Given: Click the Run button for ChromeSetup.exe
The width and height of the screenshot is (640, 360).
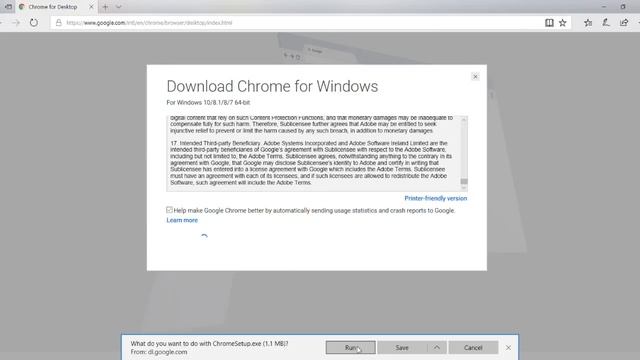Looking at the screenshot, I should coord(351,348).
